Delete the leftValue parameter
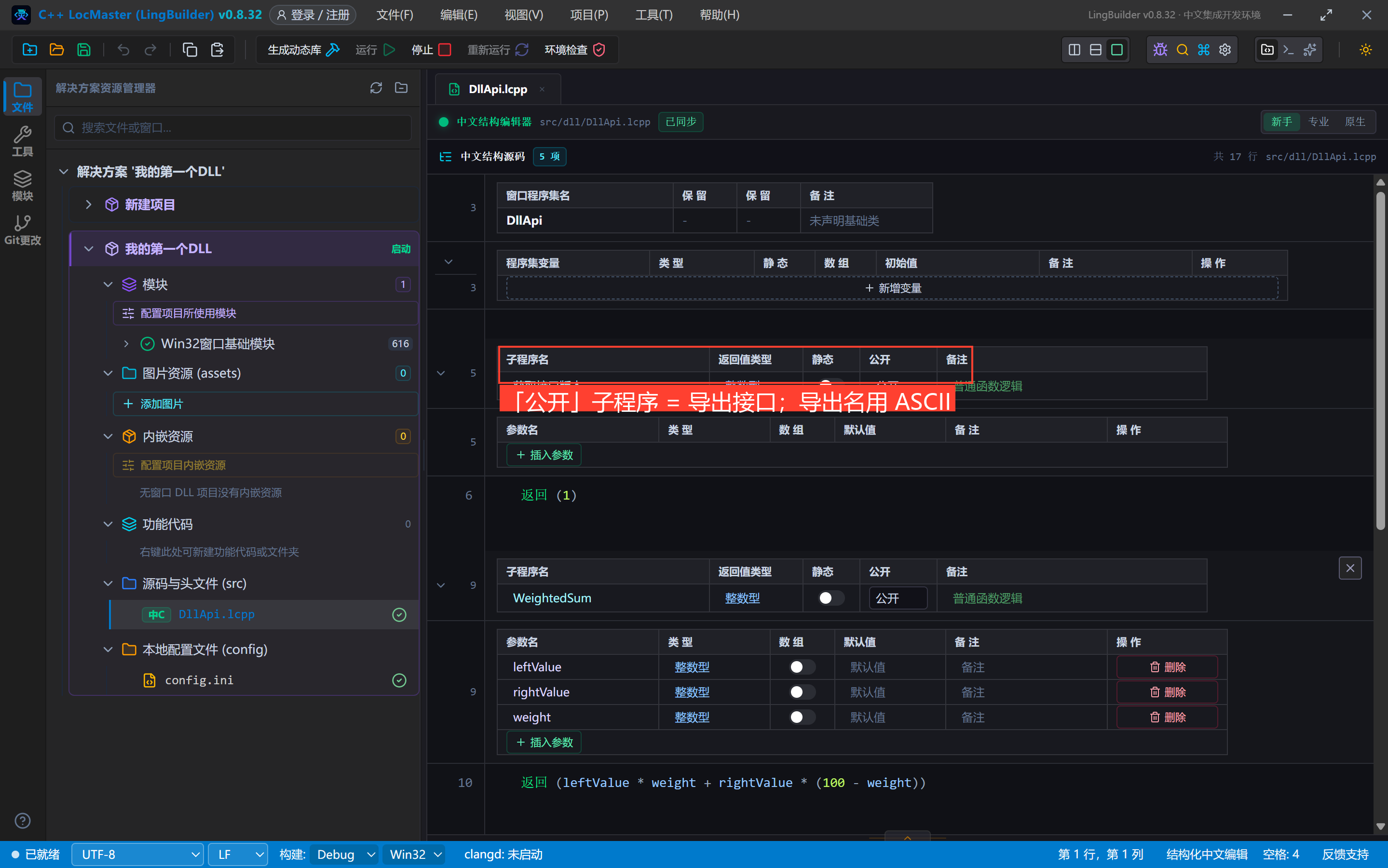Screen dimensions: 1388x868 1167,667
